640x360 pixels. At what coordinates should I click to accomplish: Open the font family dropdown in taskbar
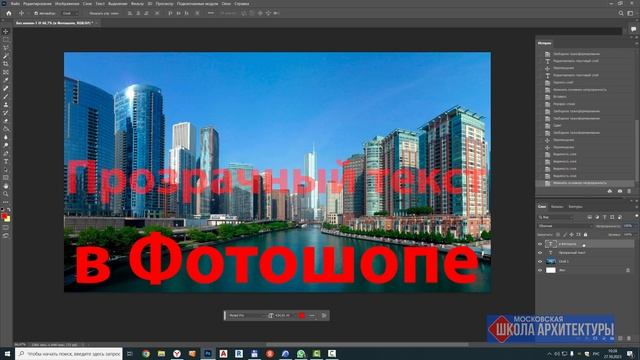247,316
